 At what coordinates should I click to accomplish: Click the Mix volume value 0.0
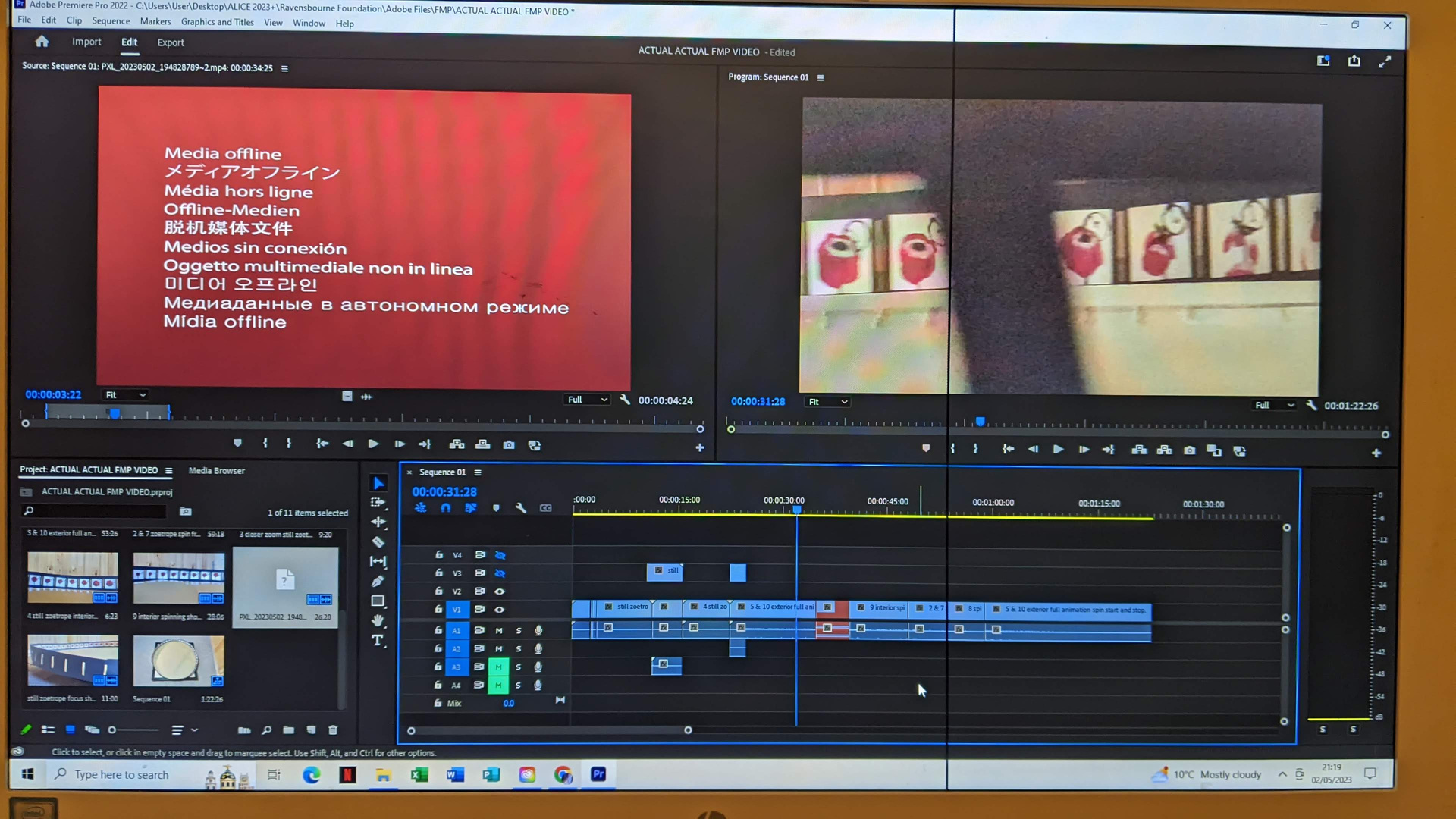click(x=508, y=704)
